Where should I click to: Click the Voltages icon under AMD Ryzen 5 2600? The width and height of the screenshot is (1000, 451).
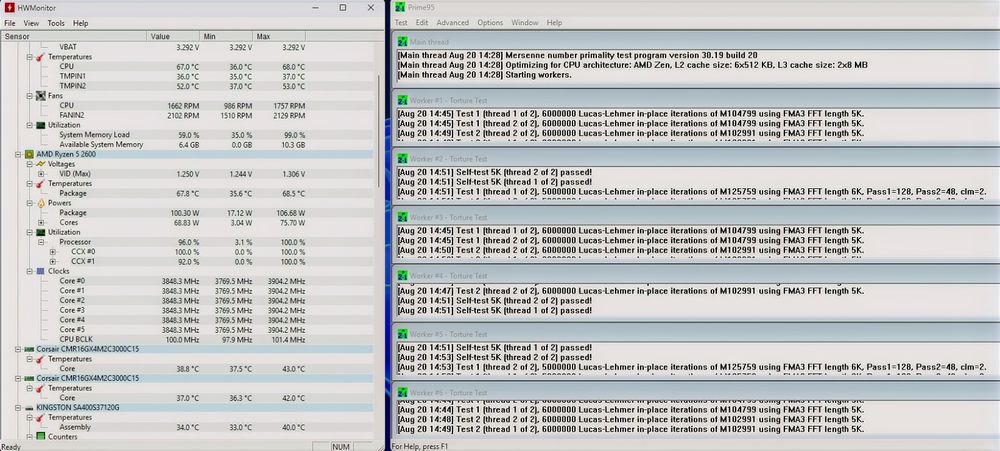click(40, 164)
